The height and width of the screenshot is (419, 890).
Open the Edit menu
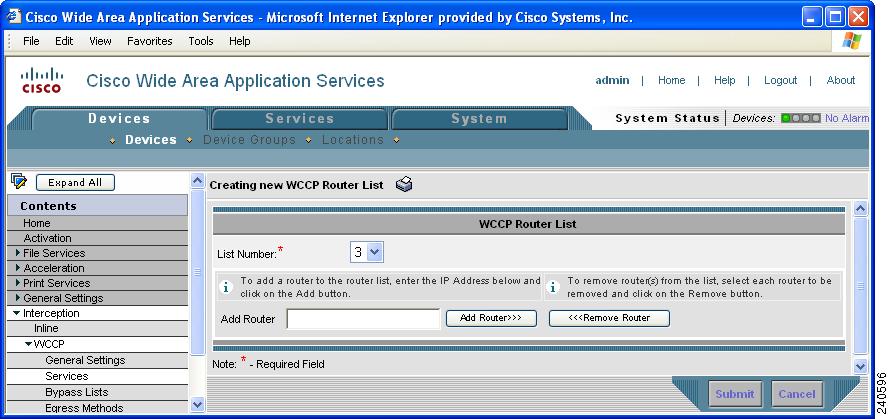click(x=64, y=41)
